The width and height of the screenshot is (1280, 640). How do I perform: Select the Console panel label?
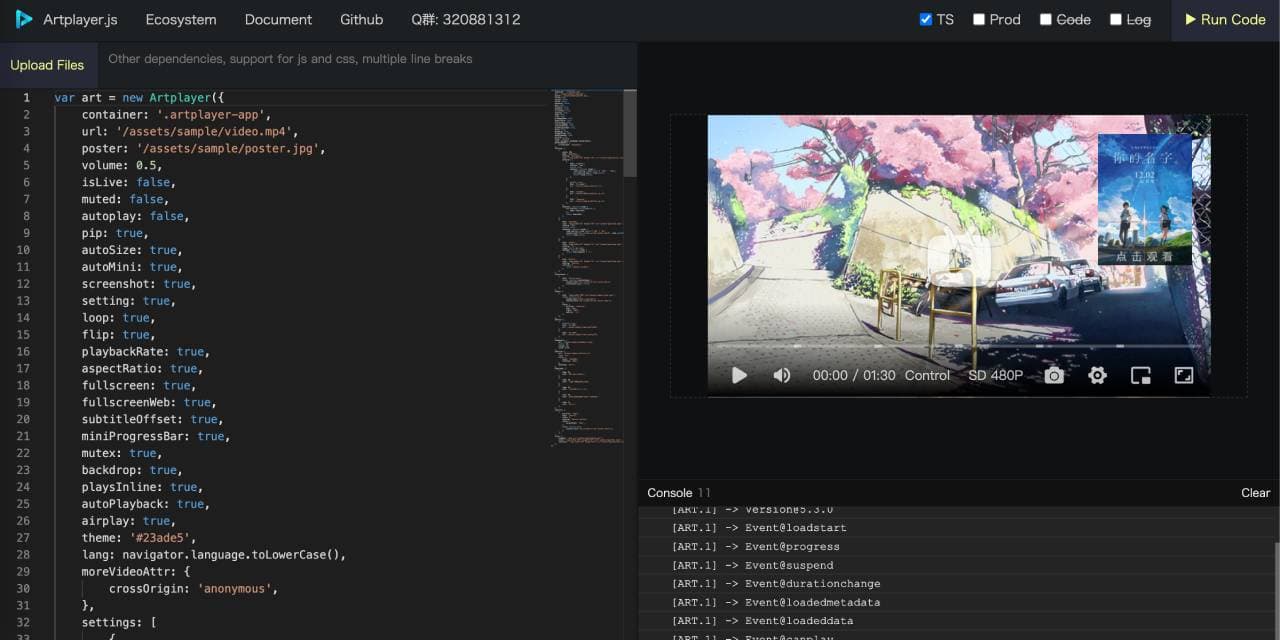(669, 492)
